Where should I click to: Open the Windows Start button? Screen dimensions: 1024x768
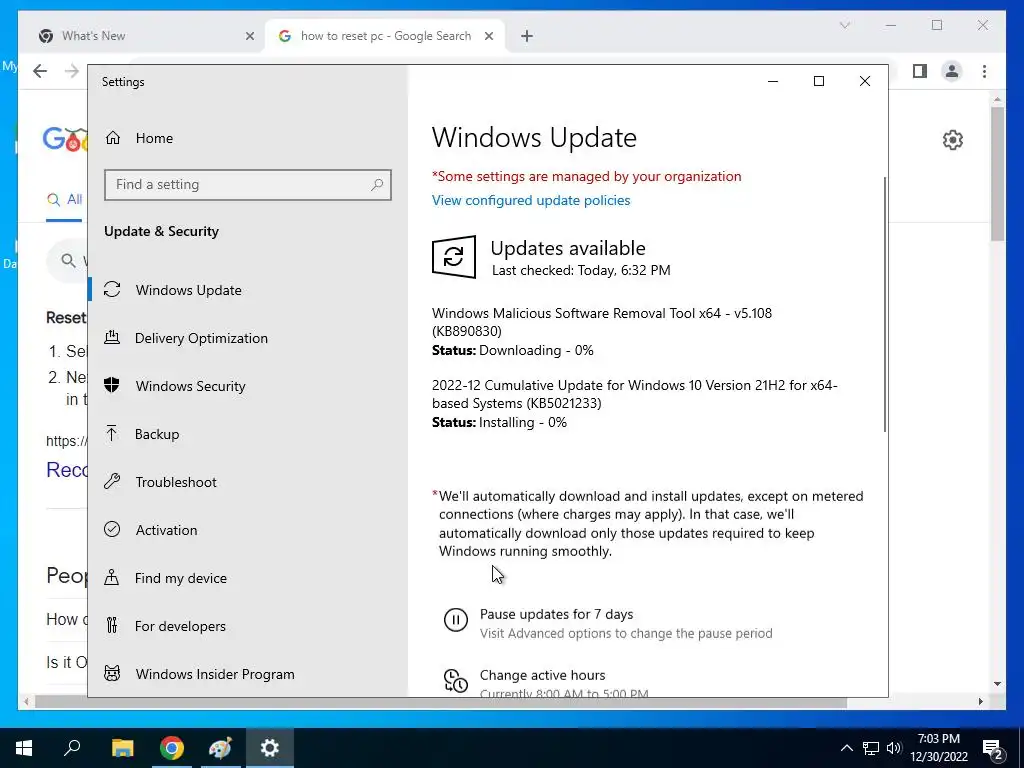point(24,748)
